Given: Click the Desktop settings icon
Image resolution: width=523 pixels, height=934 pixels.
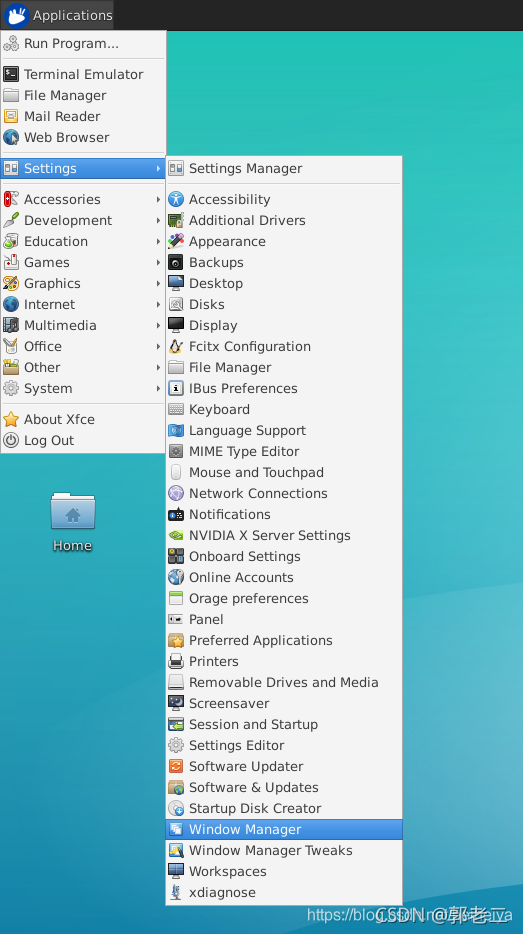Looking at the screenshot, I should pyautogui.click(x=176, y=284).
